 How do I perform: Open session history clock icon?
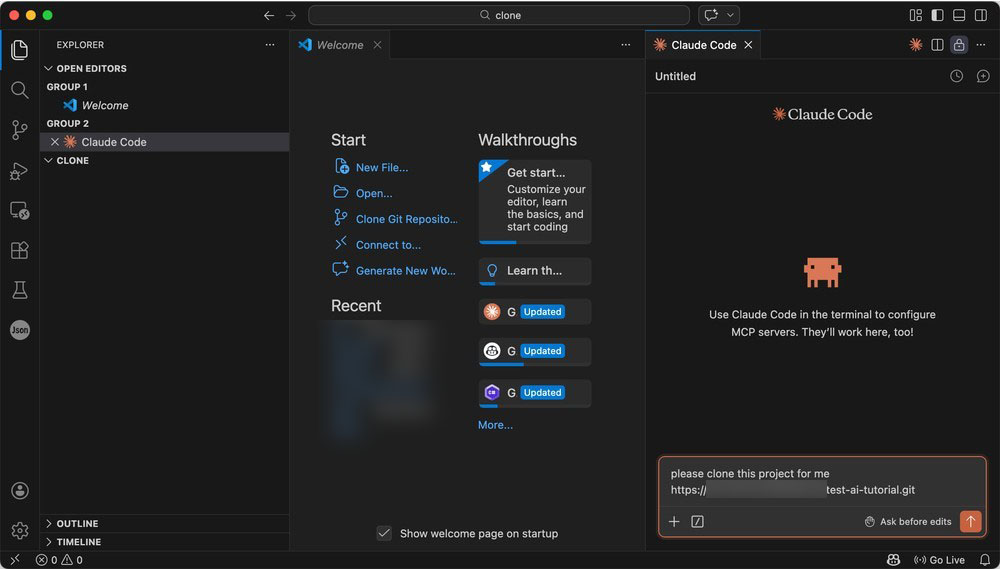click(x=957, y=76)
